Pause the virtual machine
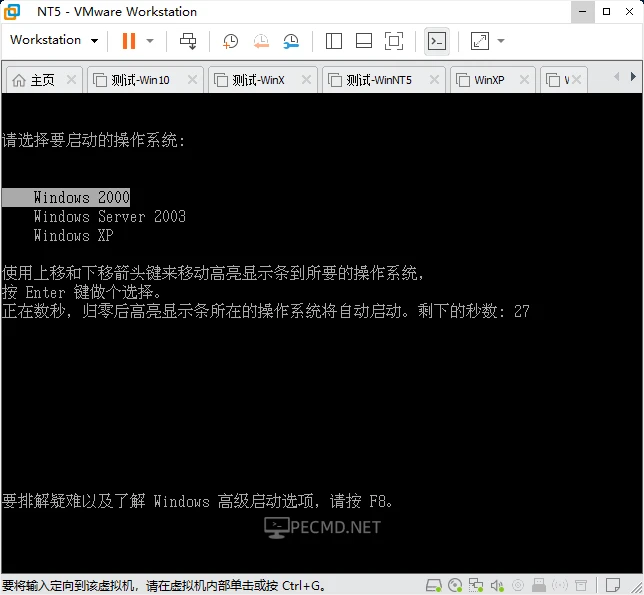Viewport: 644px width, 595px height. 129,41
